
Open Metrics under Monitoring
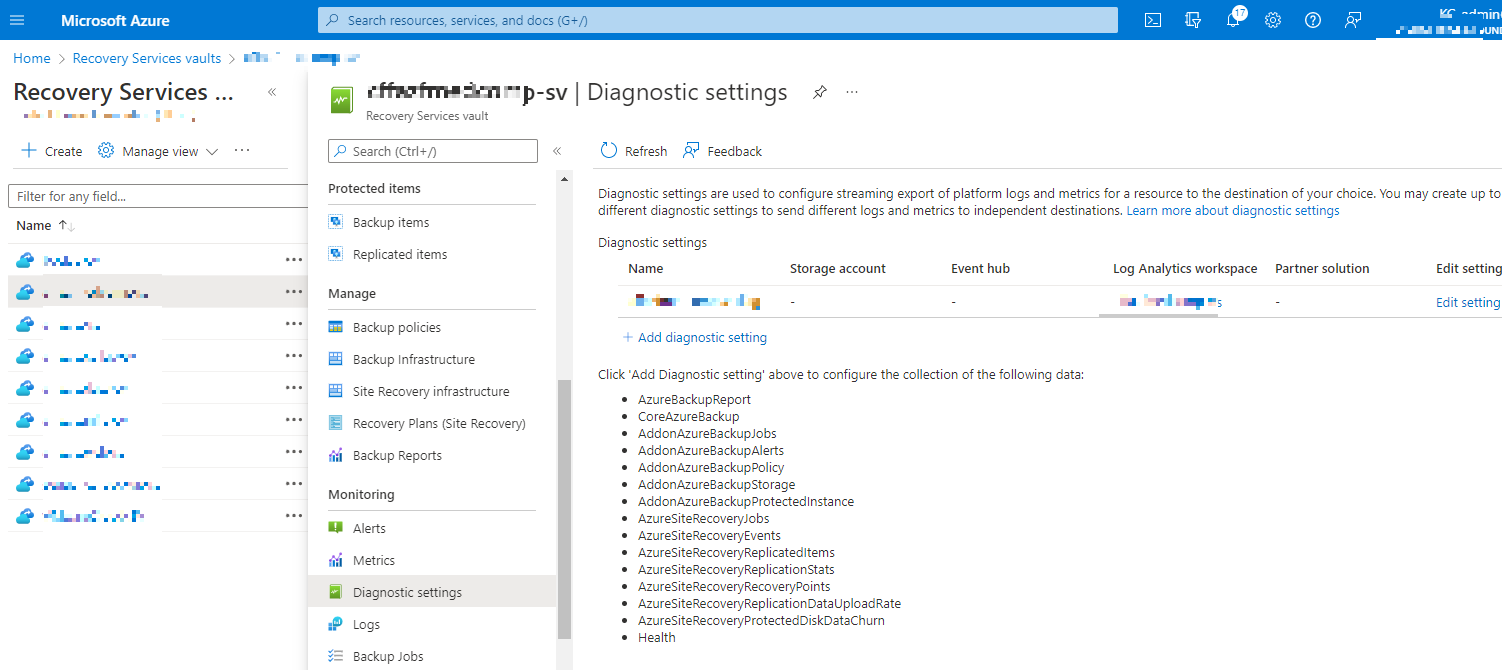(x=374, y=560)
